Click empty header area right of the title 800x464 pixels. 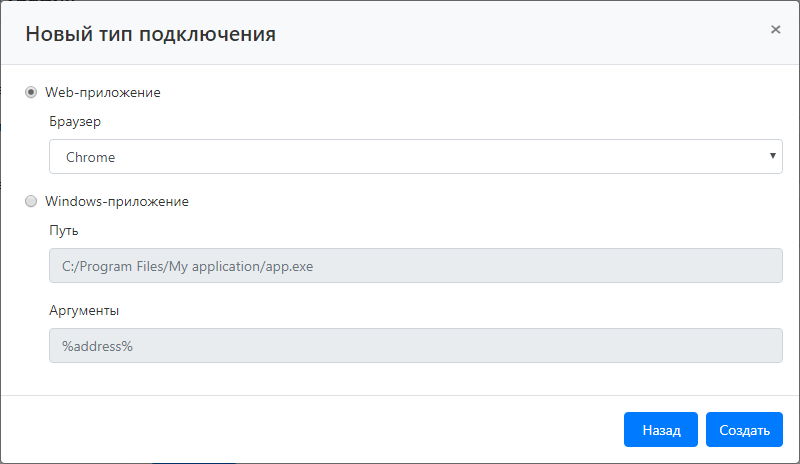[520, 34]
